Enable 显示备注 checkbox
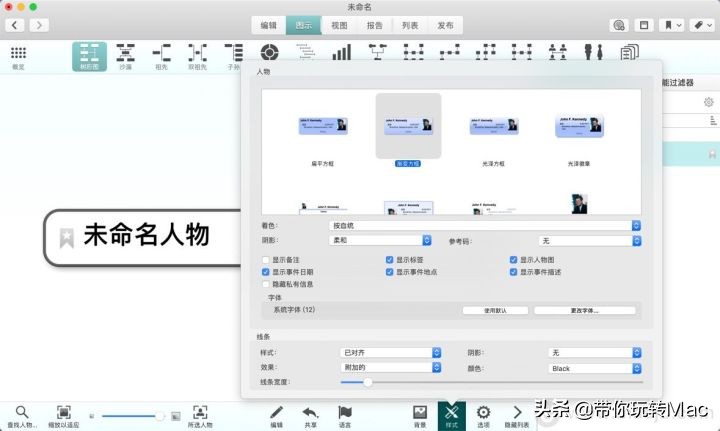The image size is (720, 431). (x=265, y=260)
